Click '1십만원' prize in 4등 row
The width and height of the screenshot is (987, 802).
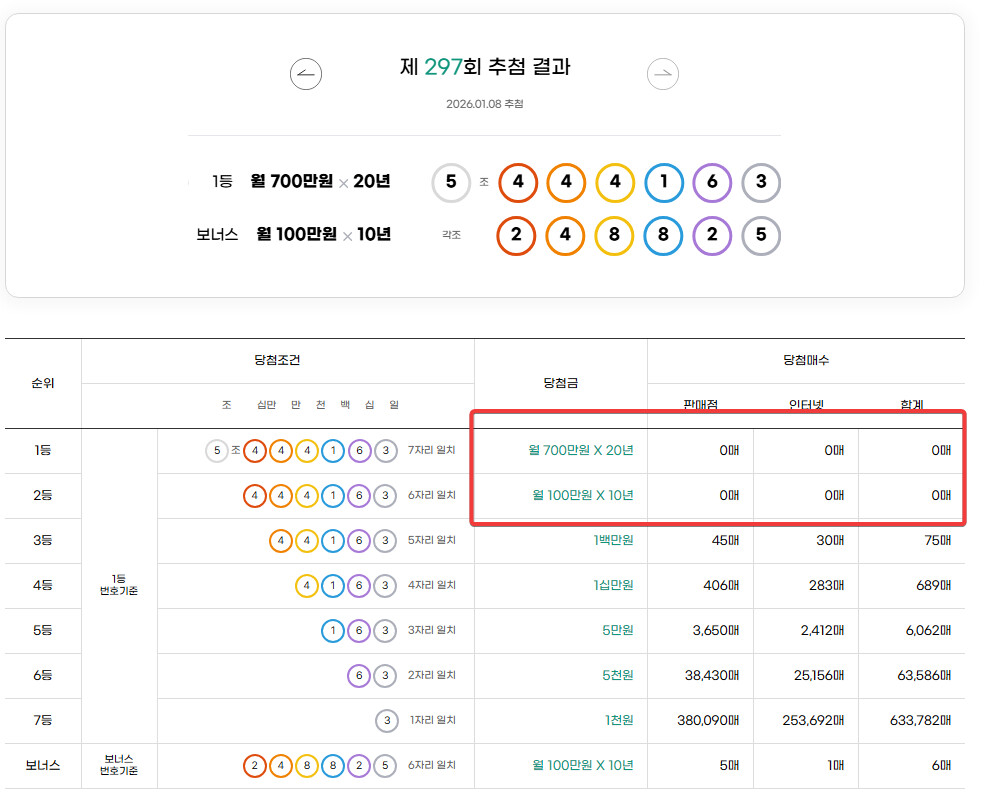[x=613, y=585]
